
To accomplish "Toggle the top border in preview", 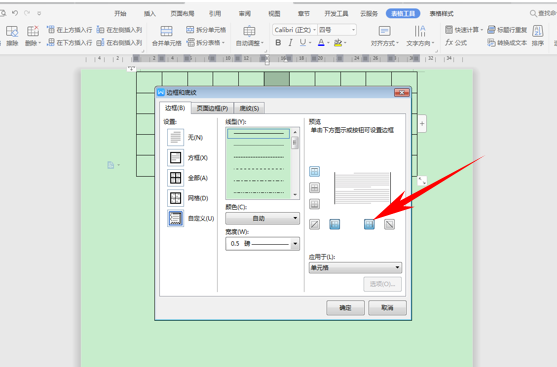I will tap(314, 172).
